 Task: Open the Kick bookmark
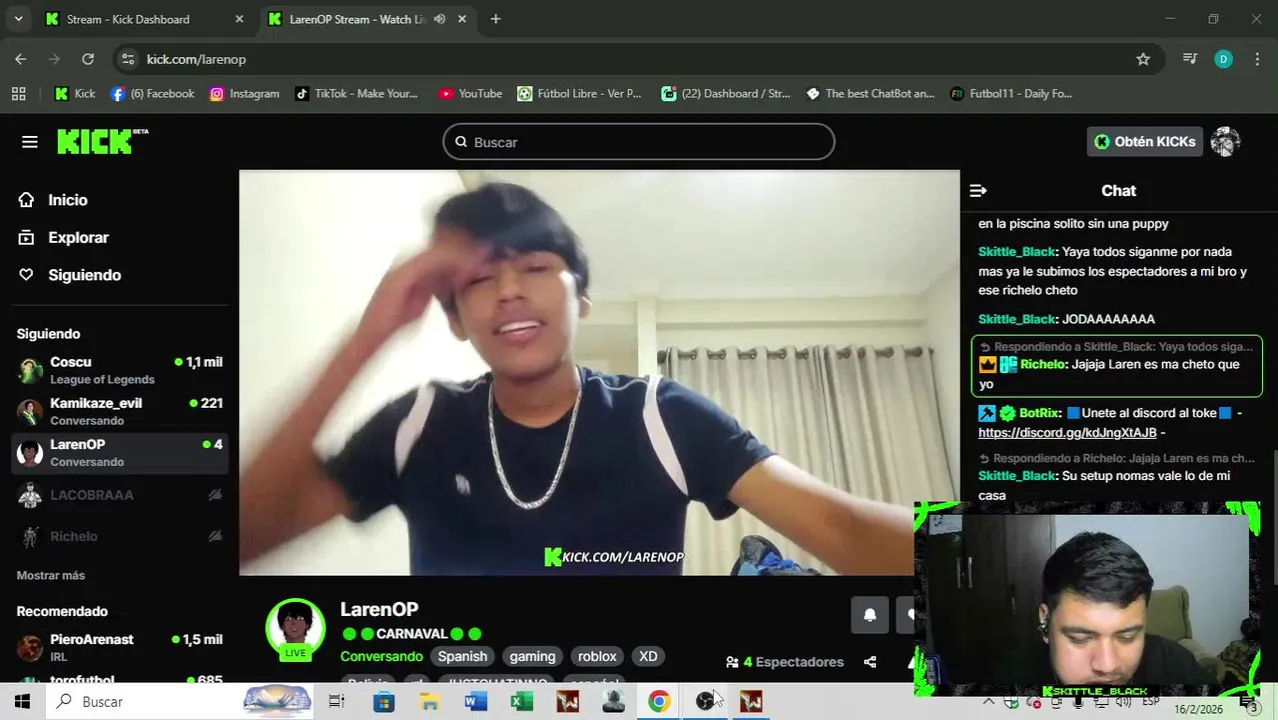(75, 93)
